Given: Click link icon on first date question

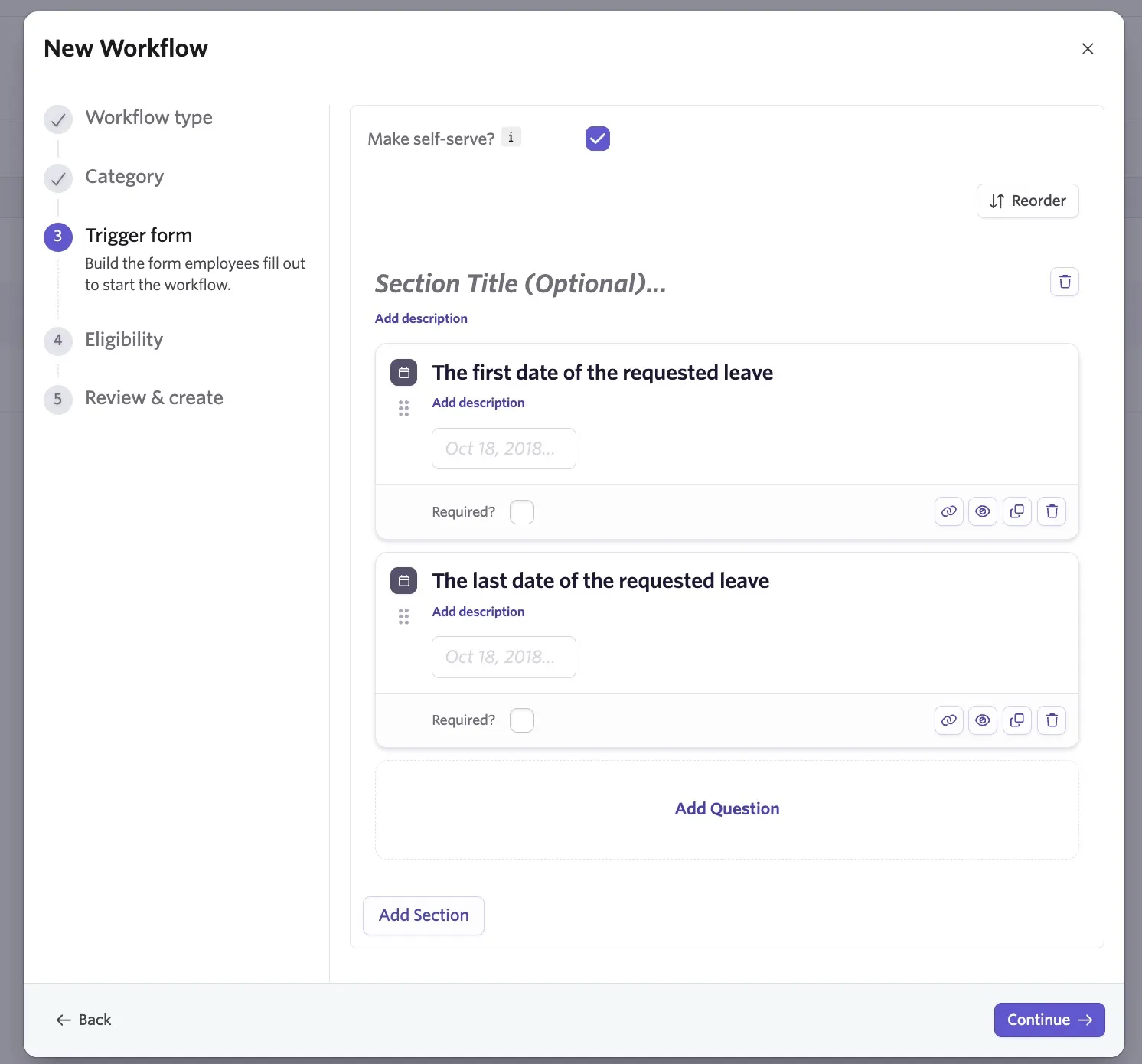Looking at the screenshot, I should click(x=949, y=511).
